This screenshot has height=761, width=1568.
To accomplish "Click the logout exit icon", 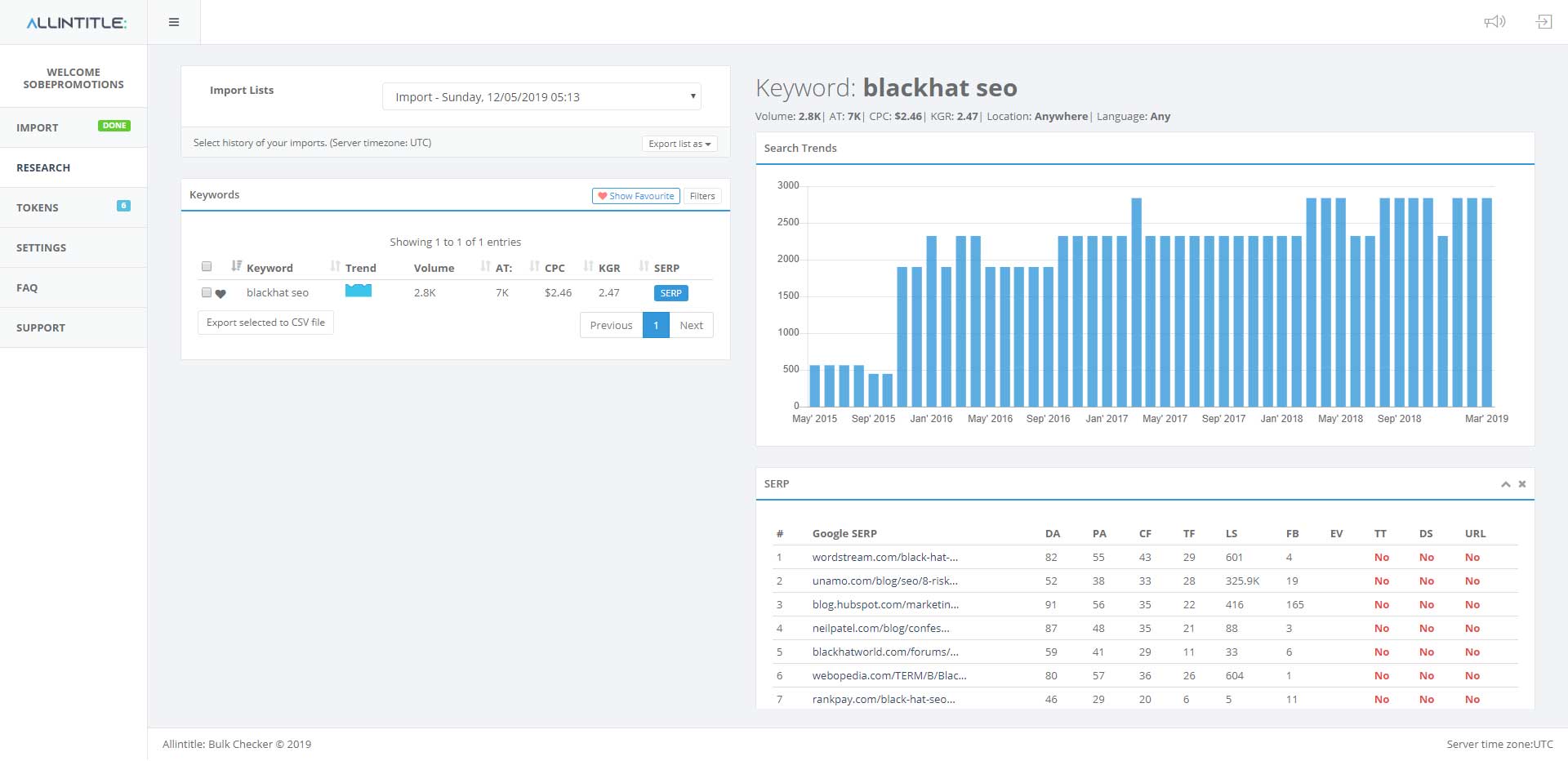I will click(1543, 22).
